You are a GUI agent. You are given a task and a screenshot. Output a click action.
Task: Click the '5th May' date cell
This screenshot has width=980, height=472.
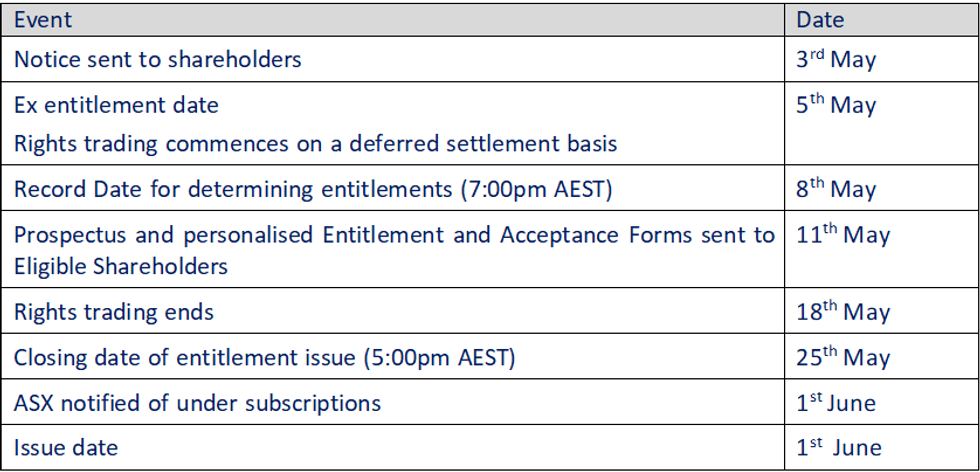coord(836,105)
